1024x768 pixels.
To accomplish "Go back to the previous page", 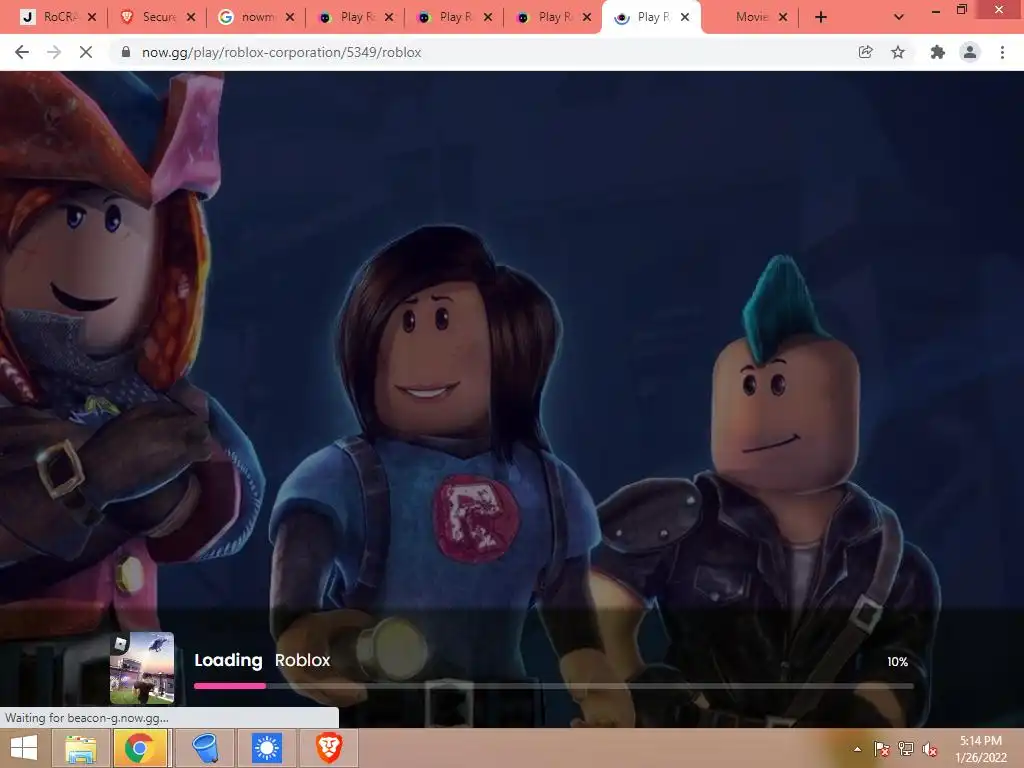I will coord(22,52).
